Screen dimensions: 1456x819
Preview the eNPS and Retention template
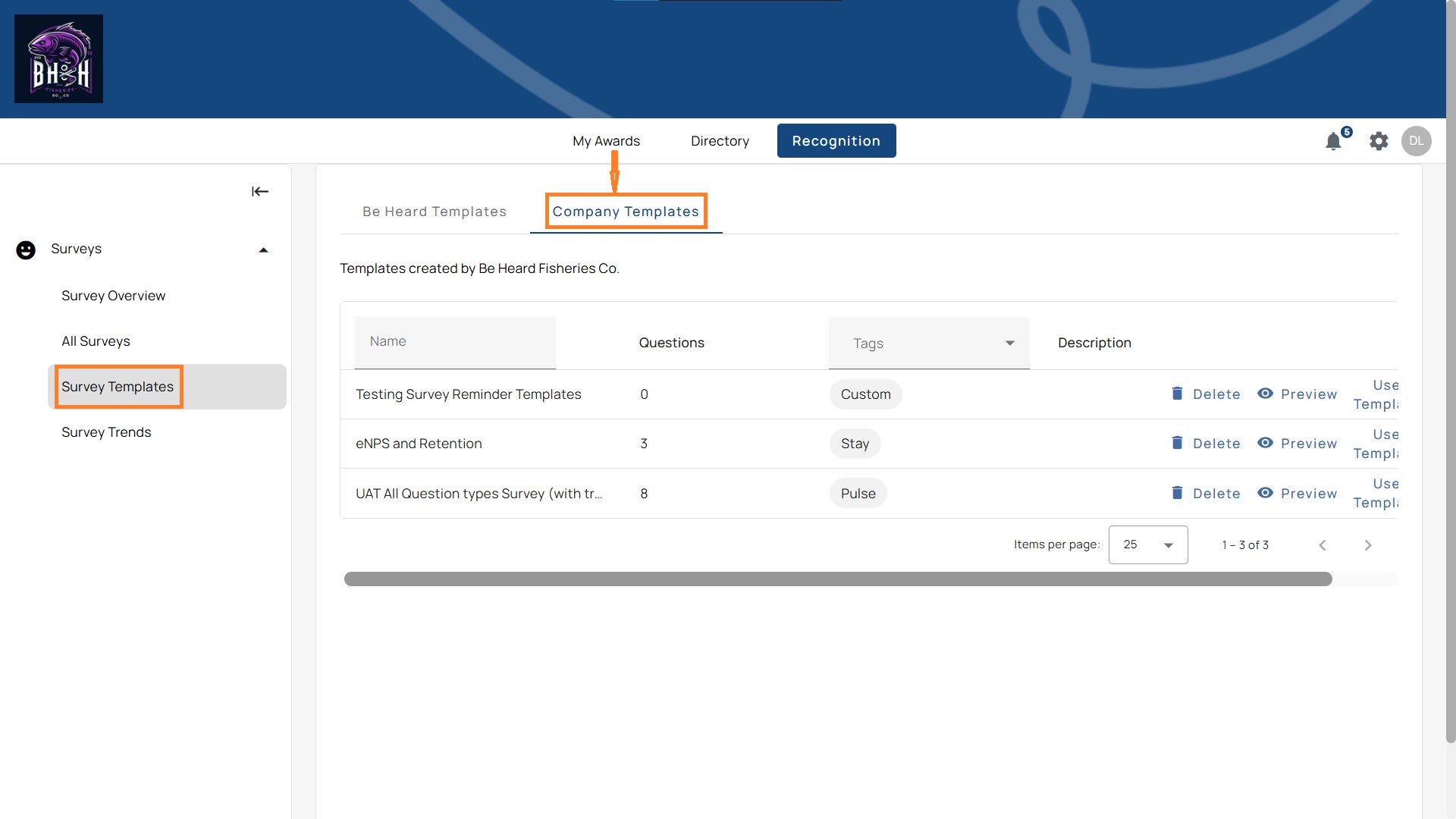tap(1298, 443)
